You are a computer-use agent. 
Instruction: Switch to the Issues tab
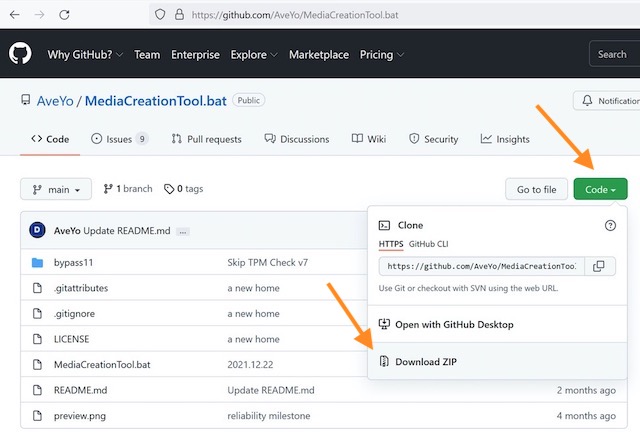119,139
